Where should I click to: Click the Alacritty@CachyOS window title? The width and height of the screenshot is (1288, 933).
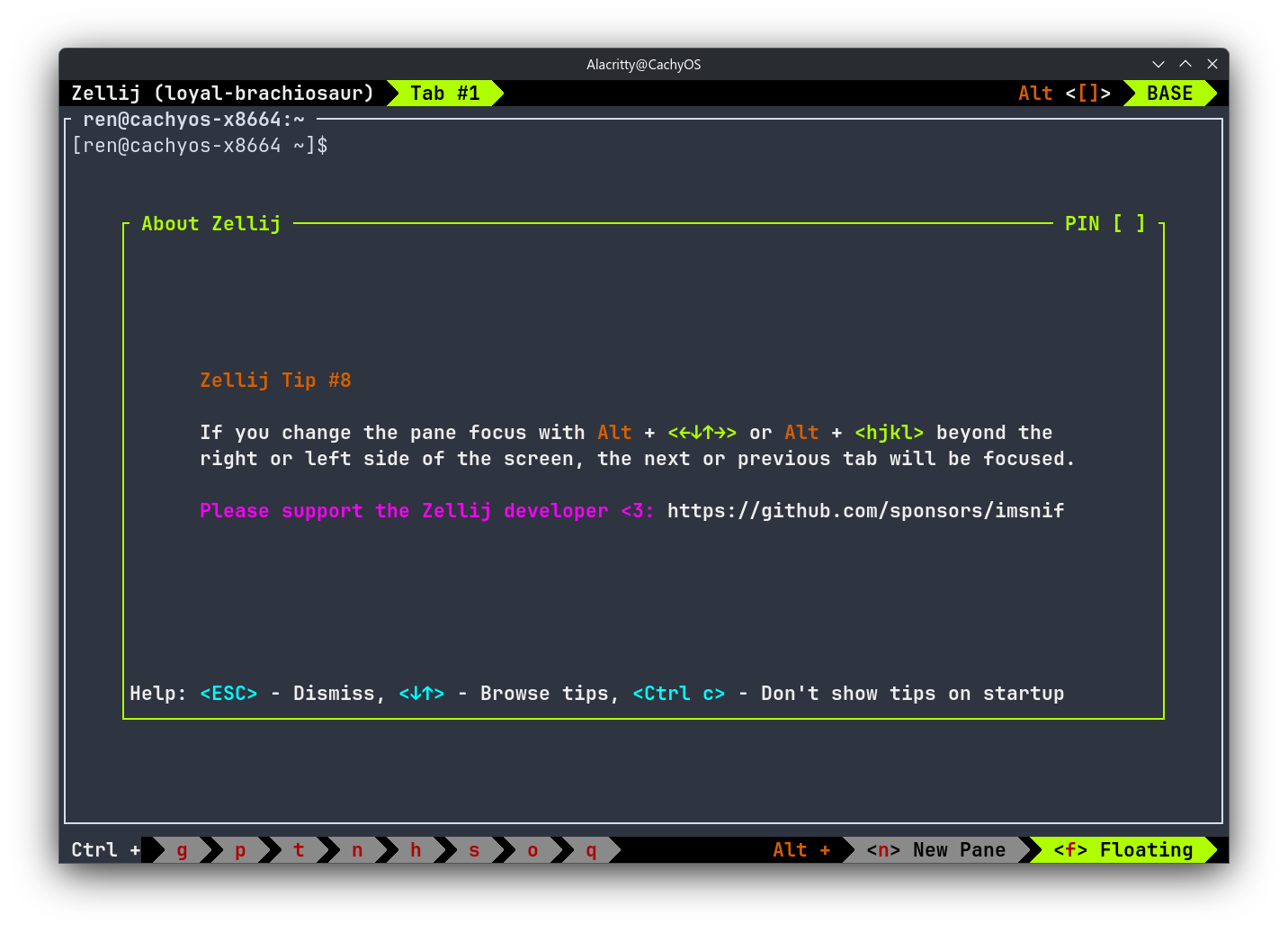pyautogui.click(x=644, y=65)
